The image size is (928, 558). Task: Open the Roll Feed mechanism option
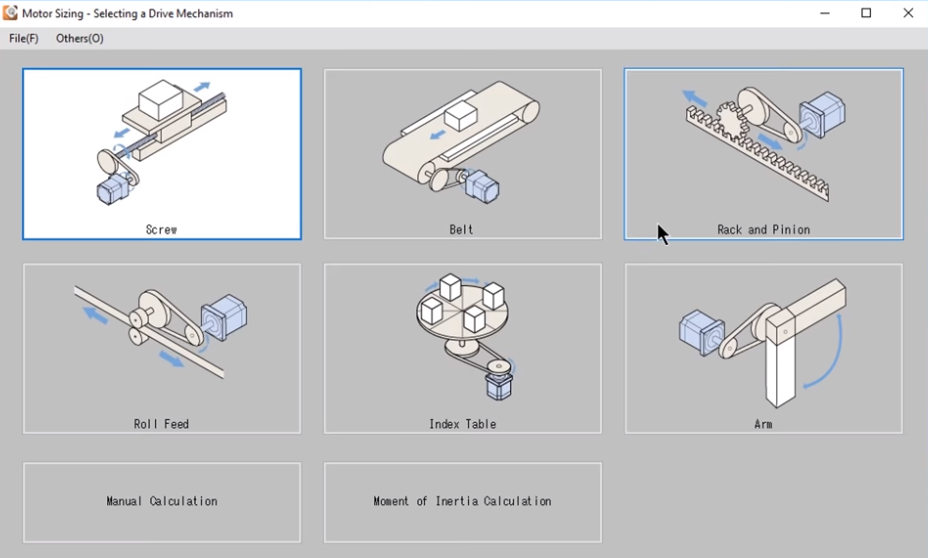(162, 349)
